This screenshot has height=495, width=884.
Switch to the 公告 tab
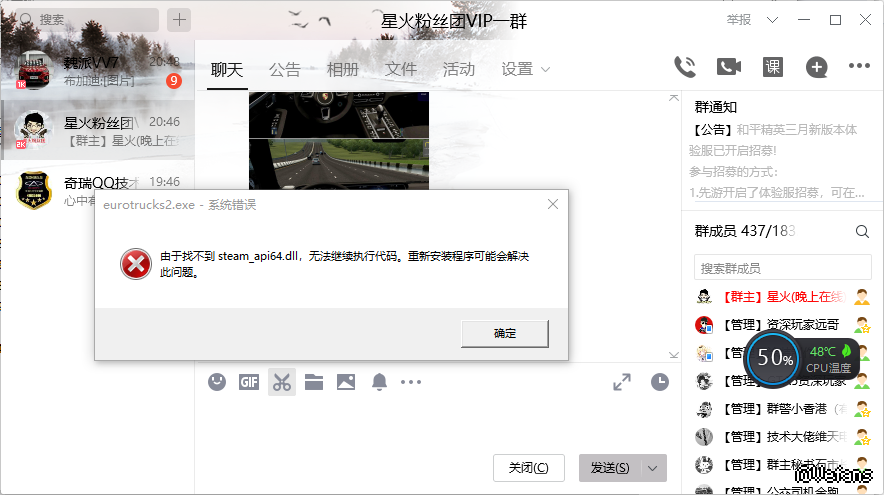pos(285,70)
